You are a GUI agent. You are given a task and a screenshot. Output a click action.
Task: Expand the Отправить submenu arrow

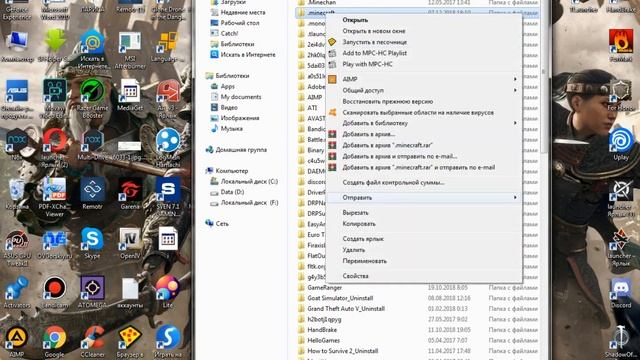tap(515, 198)
